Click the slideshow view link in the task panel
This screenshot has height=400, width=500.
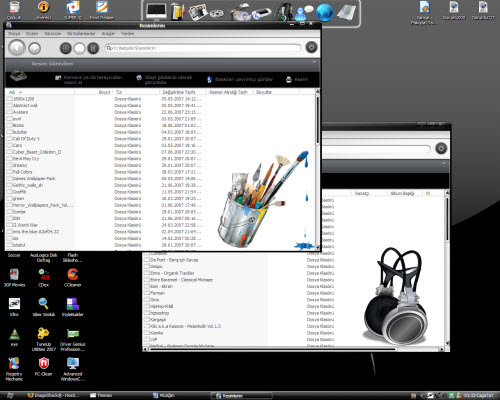pyautogui.click(x=164, y=79)
